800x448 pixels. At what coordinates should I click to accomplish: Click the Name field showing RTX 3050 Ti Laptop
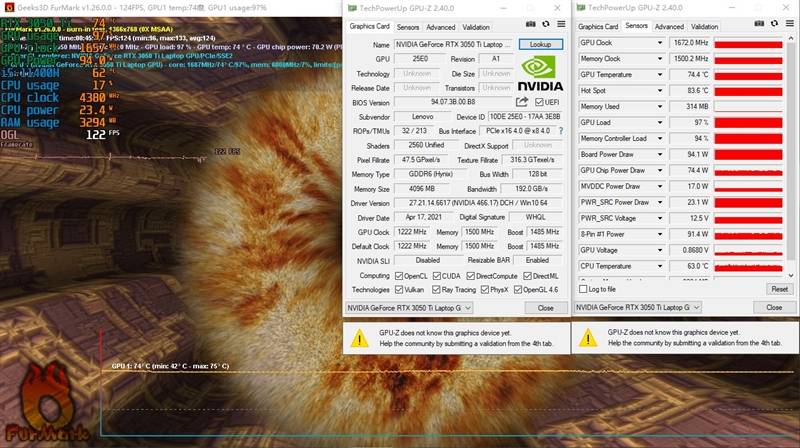(454, 44)
